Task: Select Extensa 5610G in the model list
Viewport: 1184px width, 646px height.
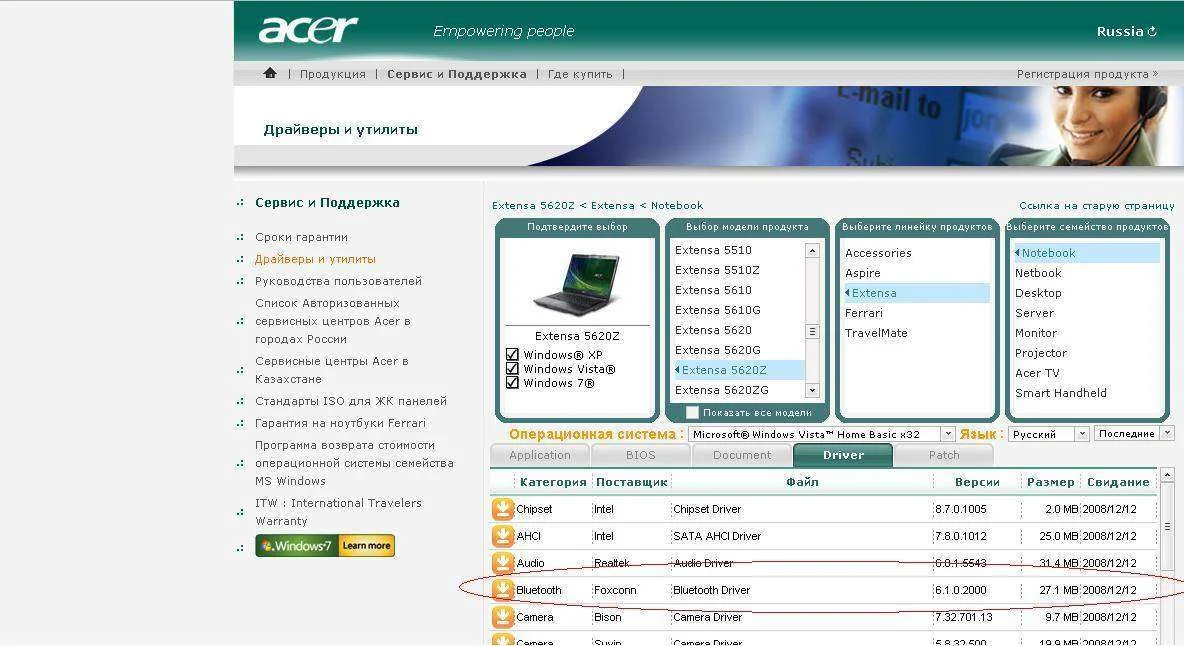Action: pos(717,310)
